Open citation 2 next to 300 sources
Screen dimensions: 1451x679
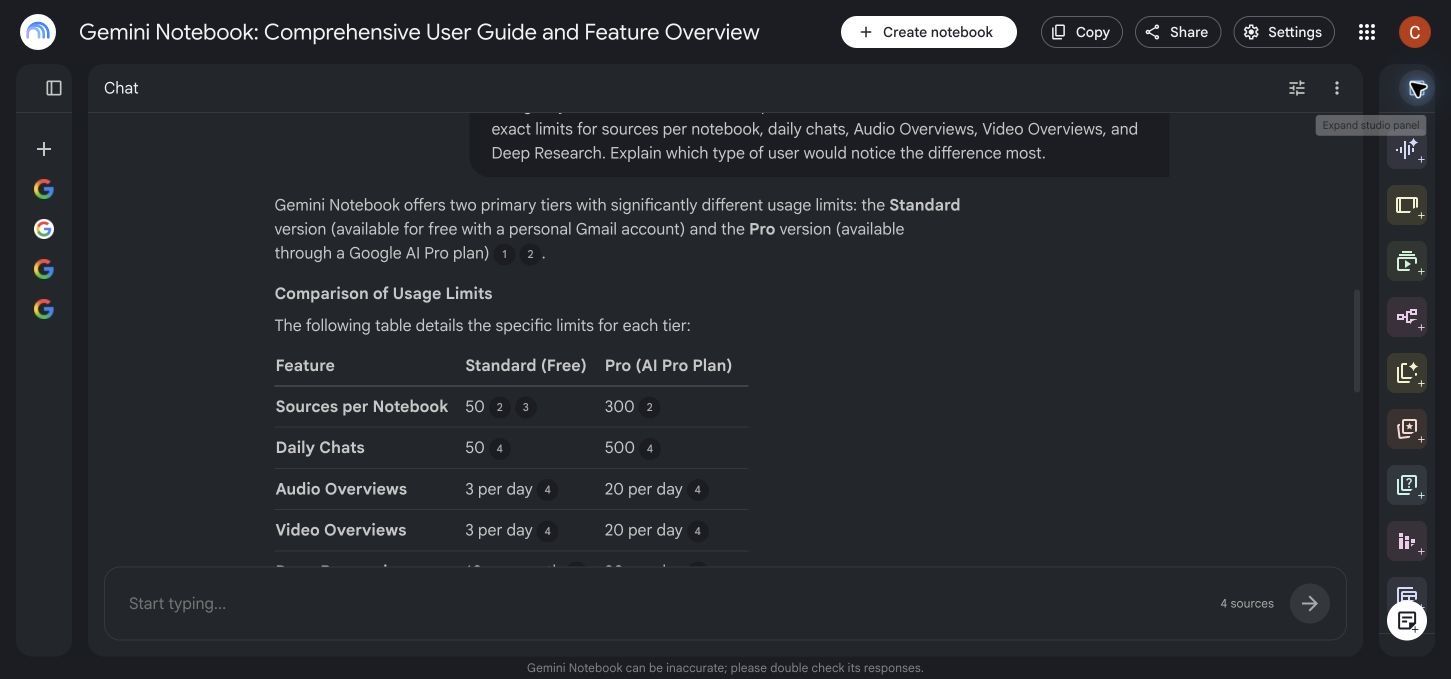click(650, 407)
